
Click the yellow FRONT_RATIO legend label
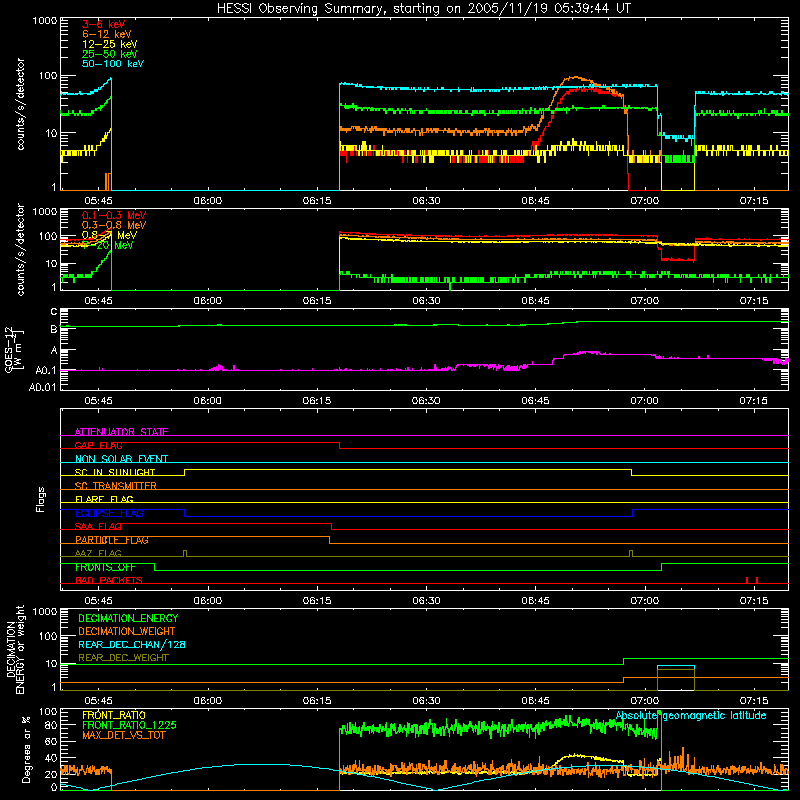(x=114, y=715)
